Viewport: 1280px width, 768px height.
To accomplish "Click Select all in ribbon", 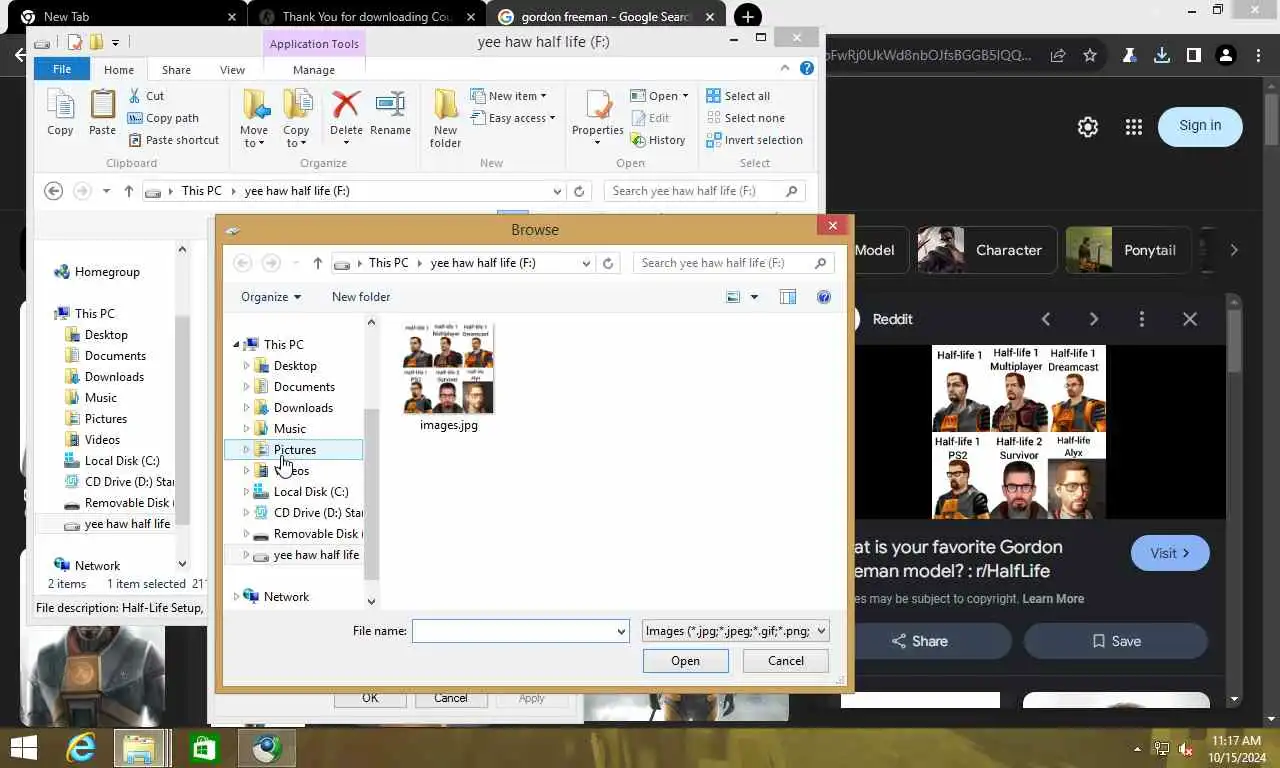I will coord(738,96).
